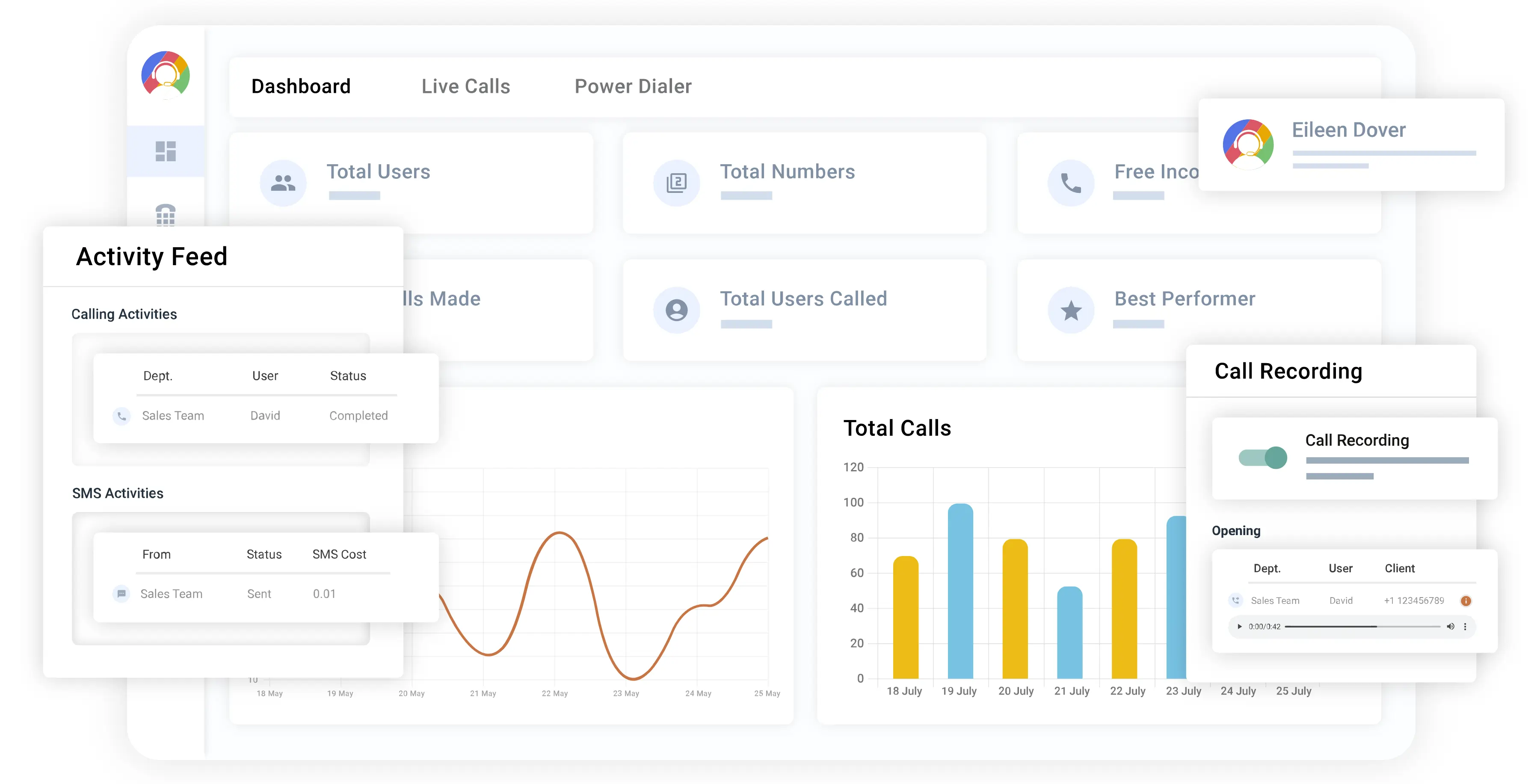Open audio player three-dot options menu
The width and height of the screenshot is (1531, 784).
point(1465,627)
